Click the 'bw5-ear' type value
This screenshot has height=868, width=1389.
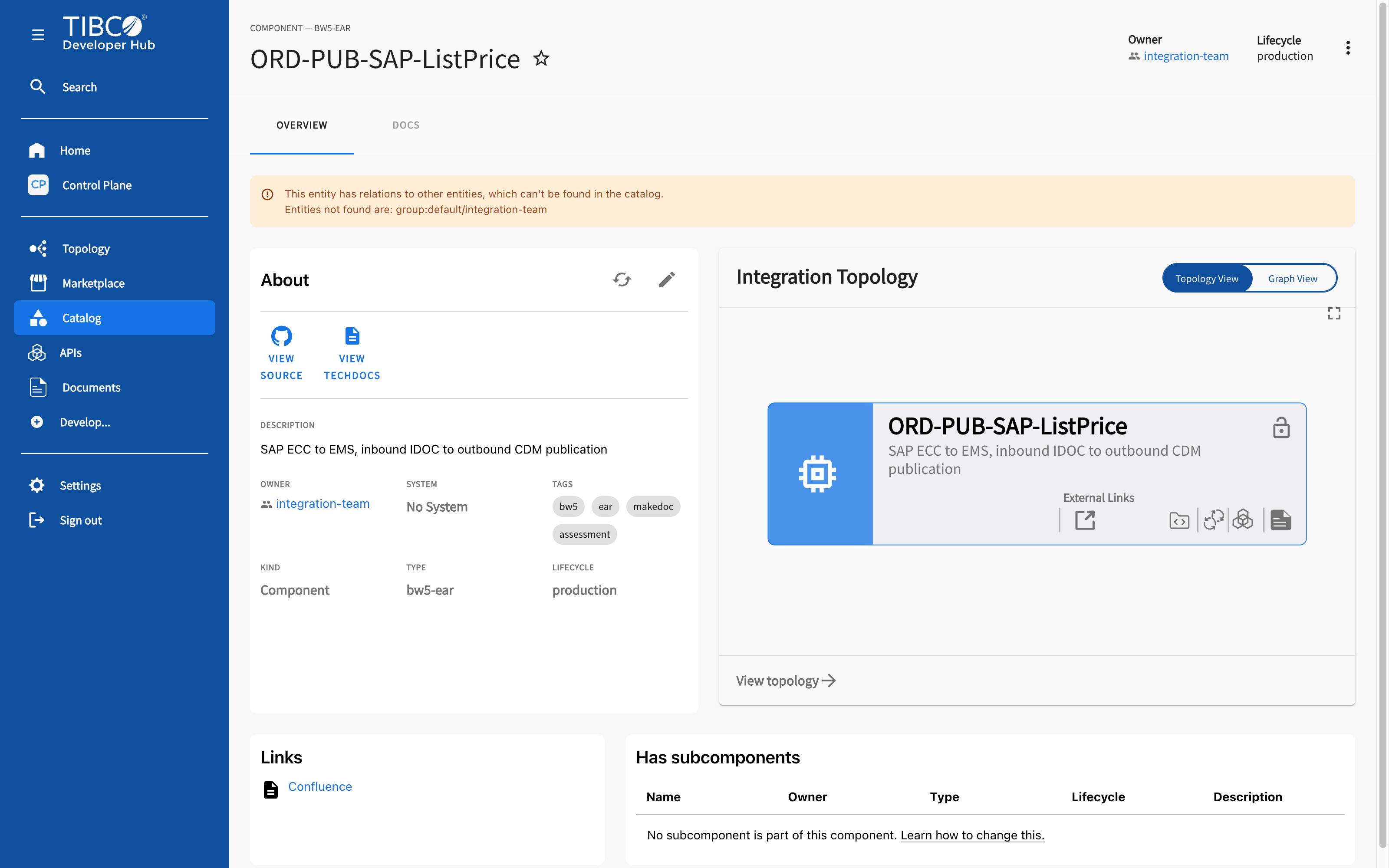(430, 590)
